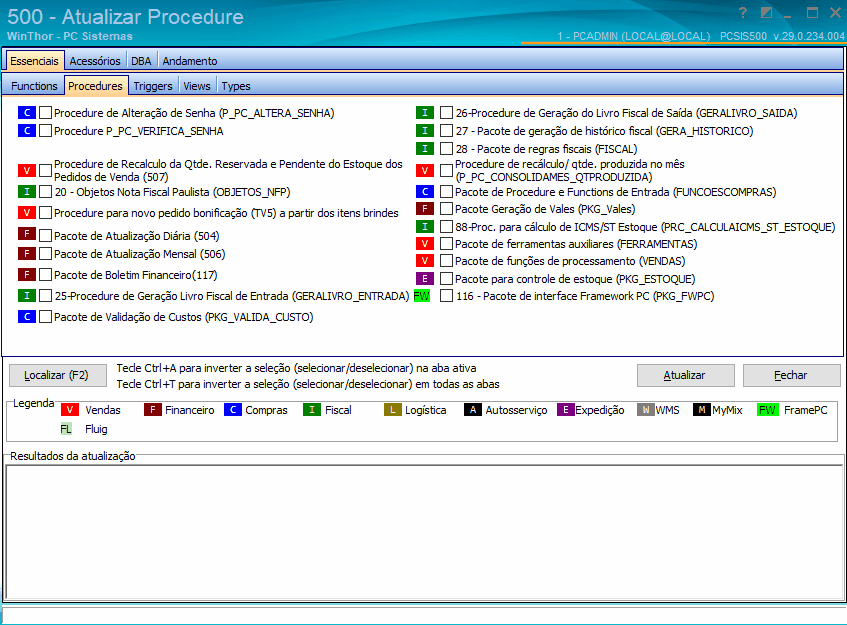Image resolution: width=847 pixels, height=625 pixels.
Task: Click red V icon beside Pedidos de Venda (507)
Action: point(26,171)
